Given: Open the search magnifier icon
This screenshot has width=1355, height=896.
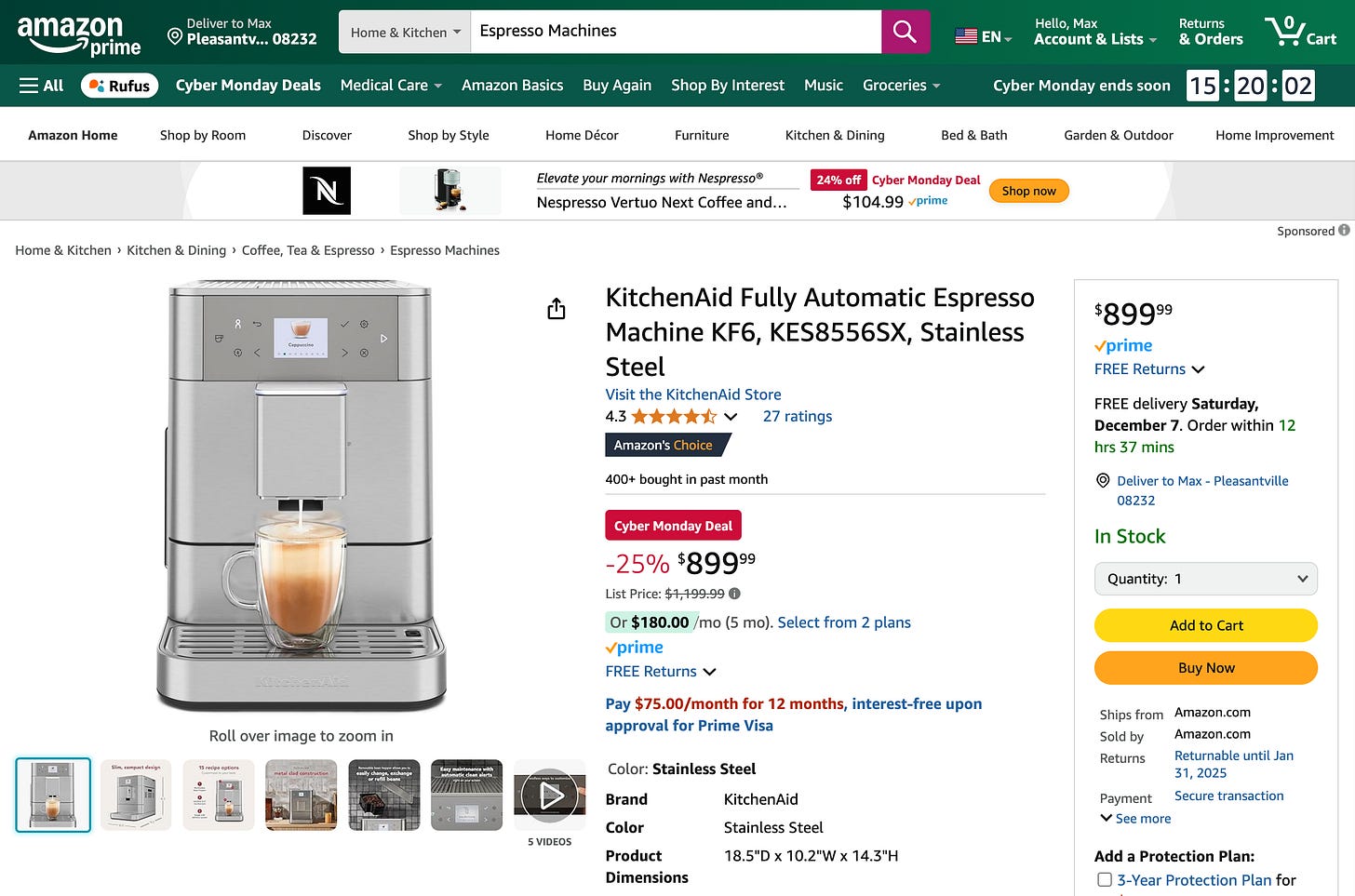Looking at the screenshot, I should click(x=904, y=31).
